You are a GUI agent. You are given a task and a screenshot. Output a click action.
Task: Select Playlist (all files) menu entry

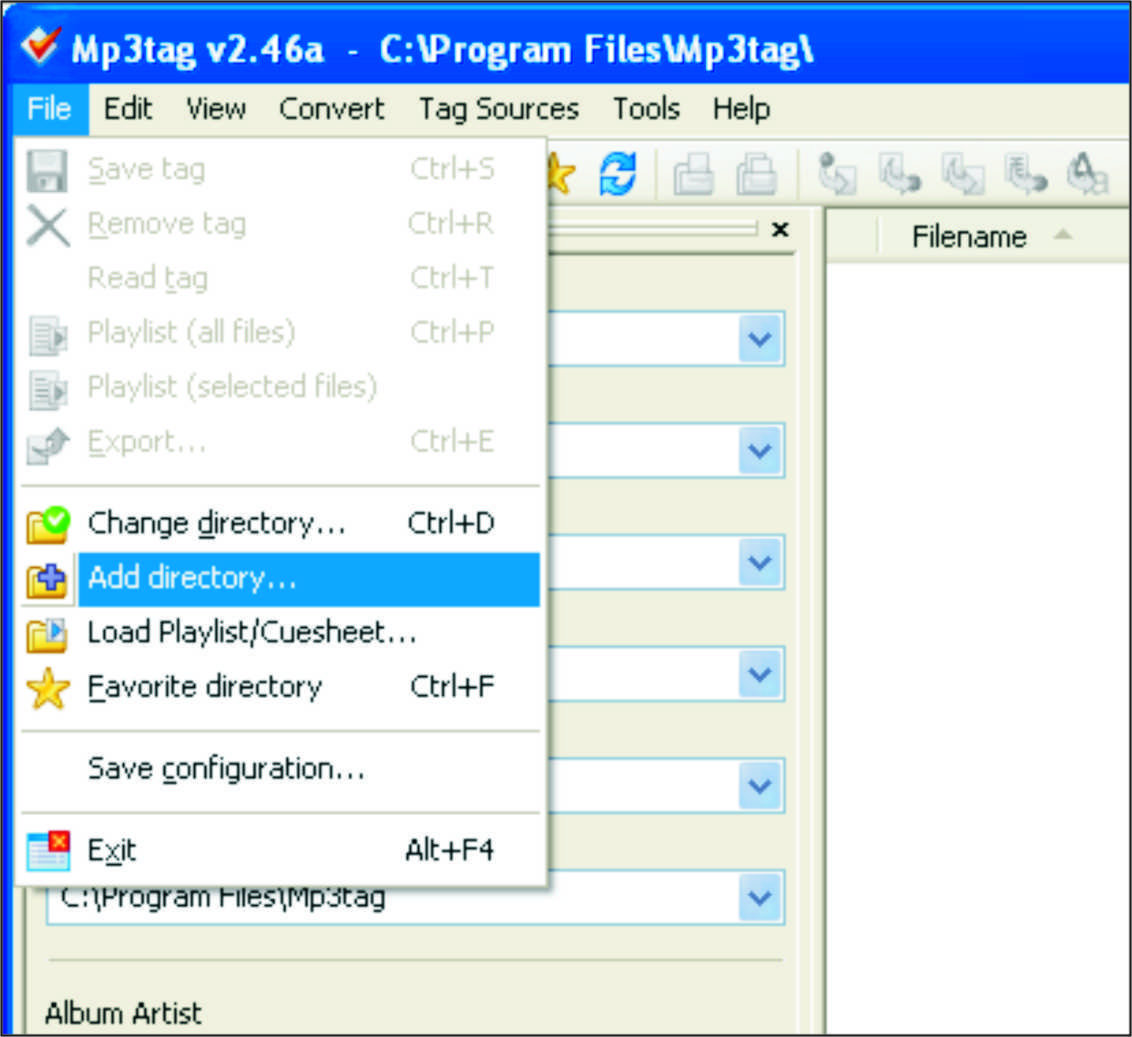pos(281,333)
